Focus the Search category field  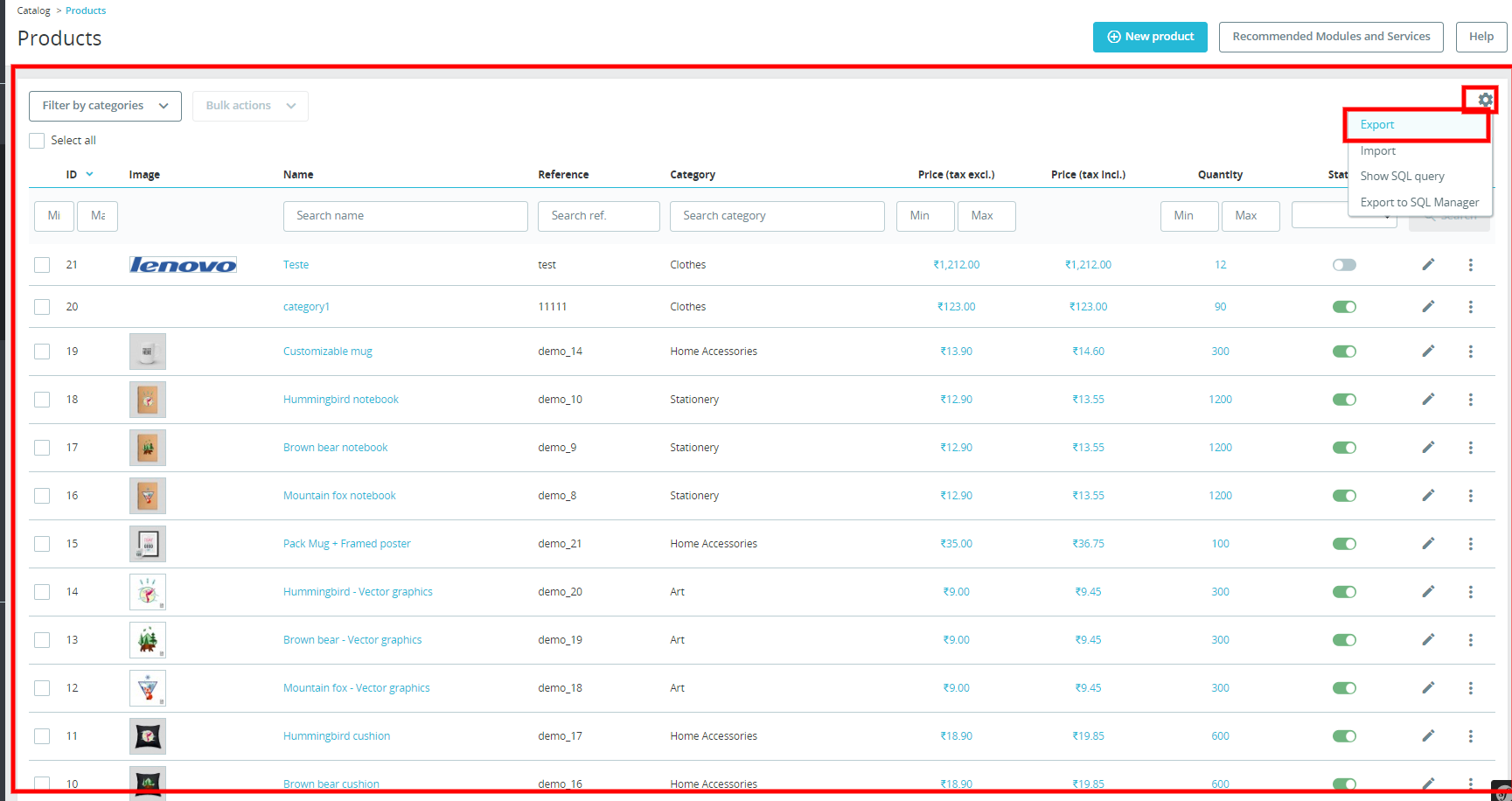tap(777, 216)
